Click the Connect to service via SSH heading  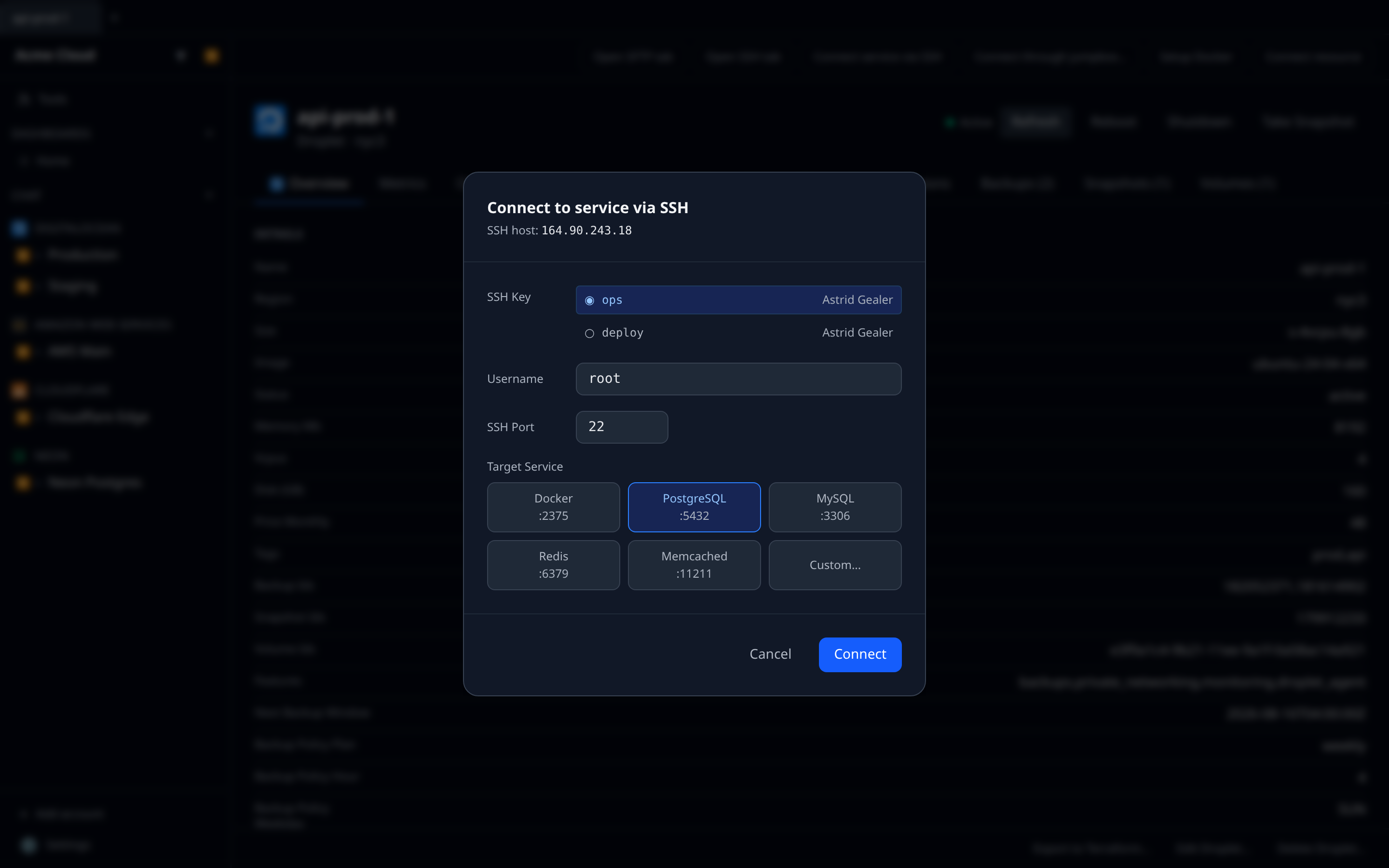tap(587, 207)
